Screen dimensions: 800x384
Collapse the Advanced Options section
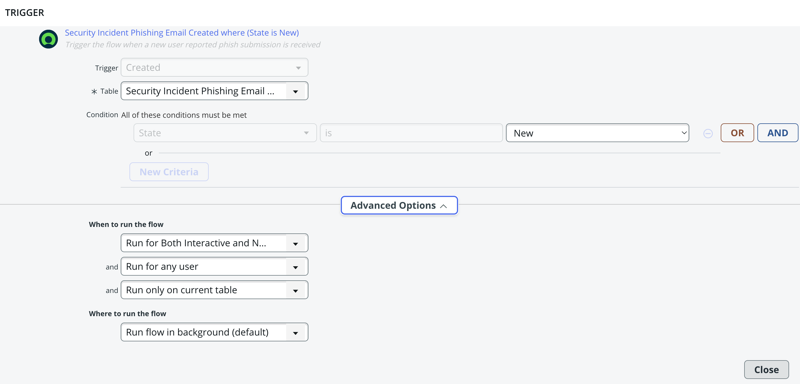tap(399, 206)
